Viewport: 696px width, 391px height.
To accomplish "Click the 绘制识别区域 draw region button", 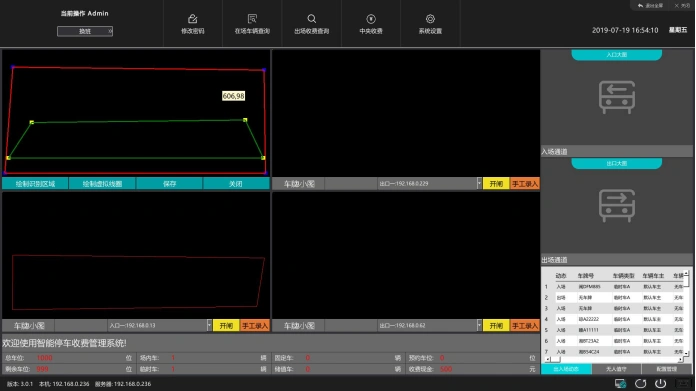I will (35, 184).
